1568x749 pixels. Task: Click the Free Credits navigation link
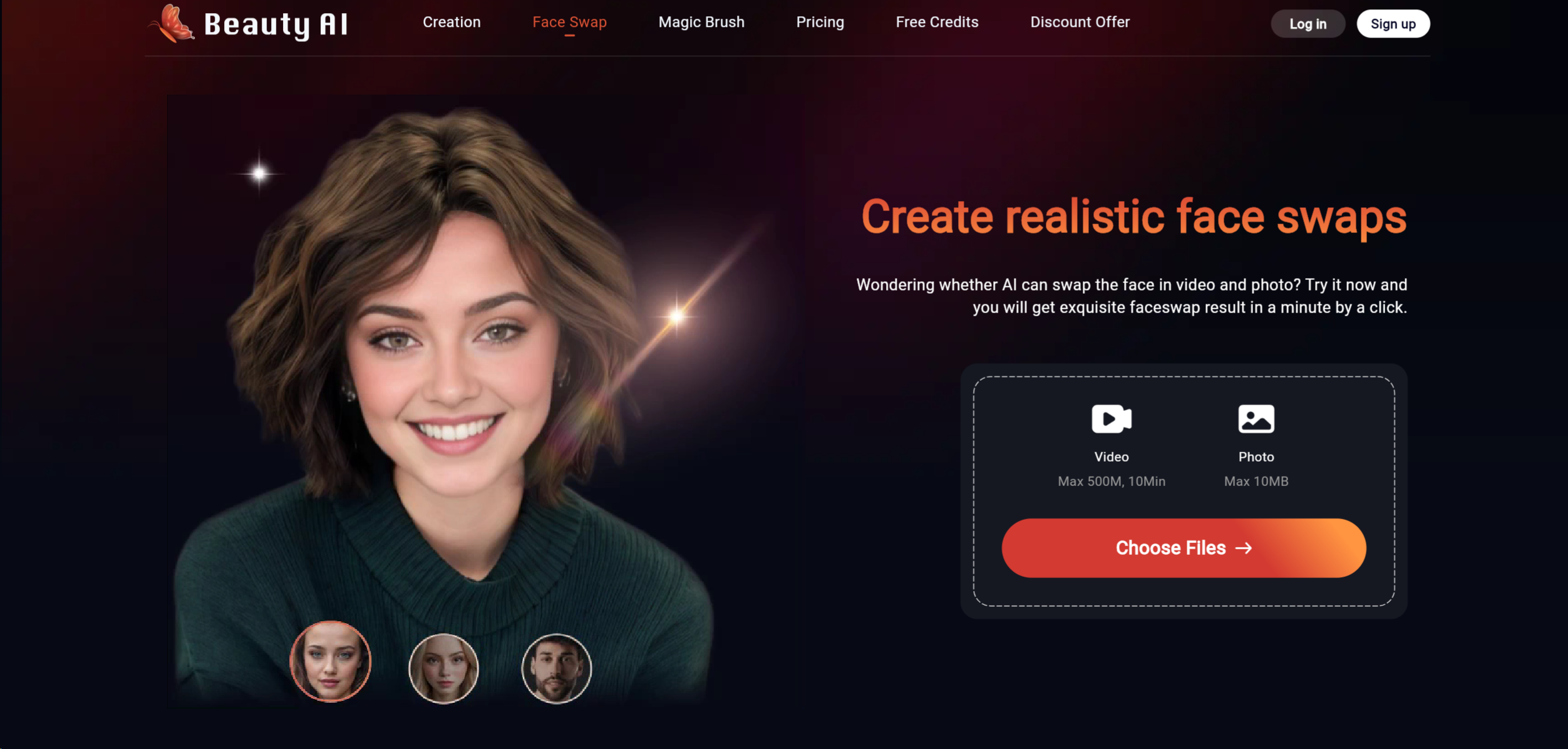(936, 22)
